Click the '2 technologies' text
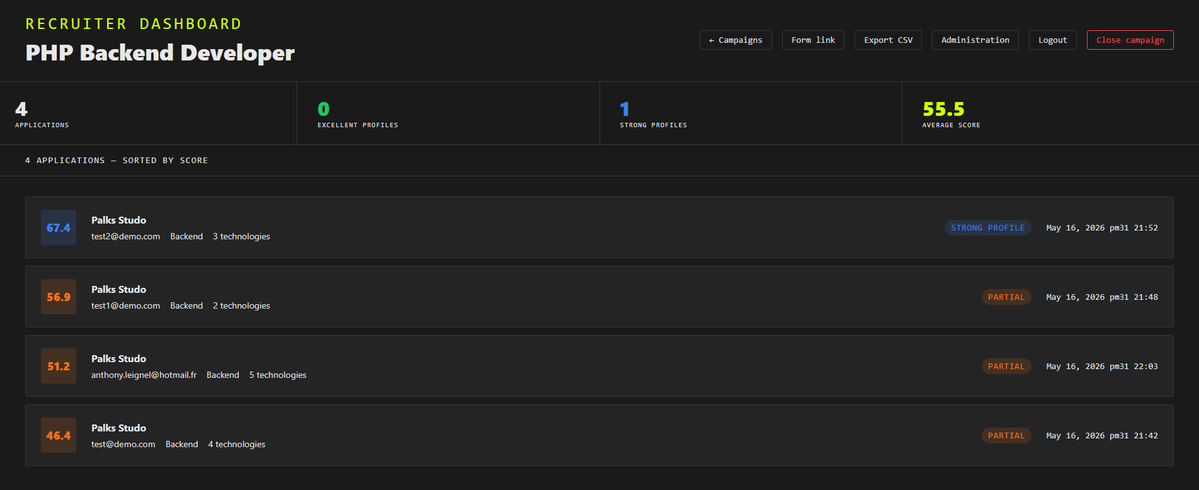This screenshot has width=1199, height=490. click(242, 306)
